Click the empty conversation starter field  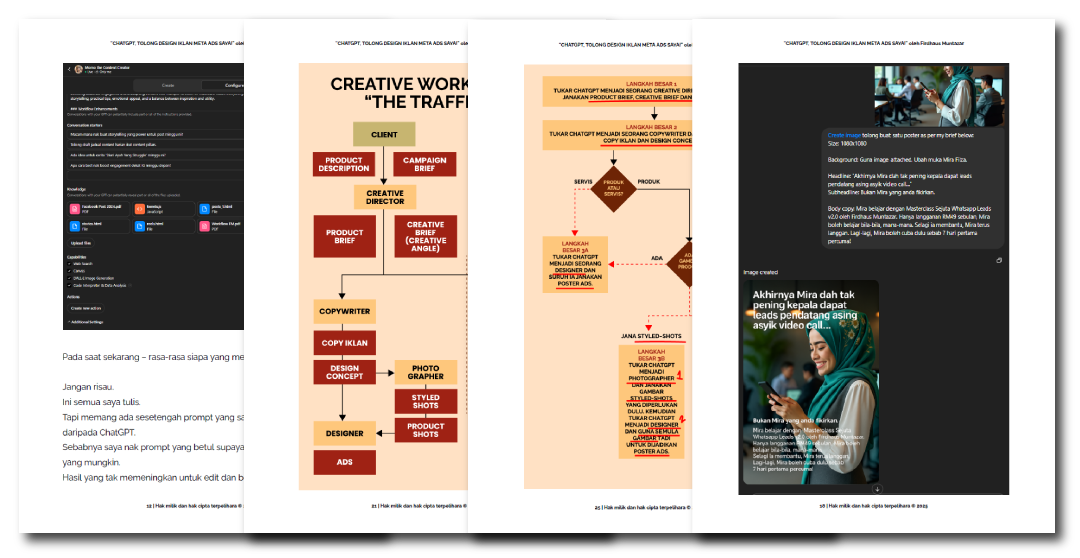156,176
